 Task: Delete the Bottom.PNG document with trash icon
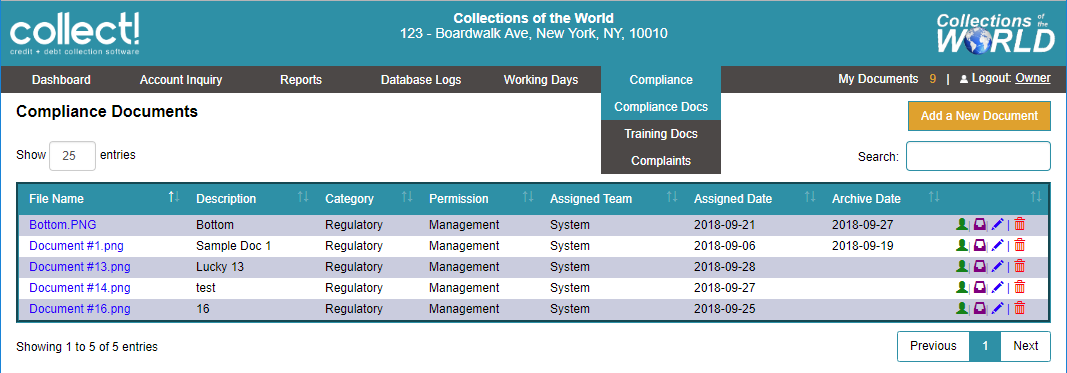(x=1019, y=224)
